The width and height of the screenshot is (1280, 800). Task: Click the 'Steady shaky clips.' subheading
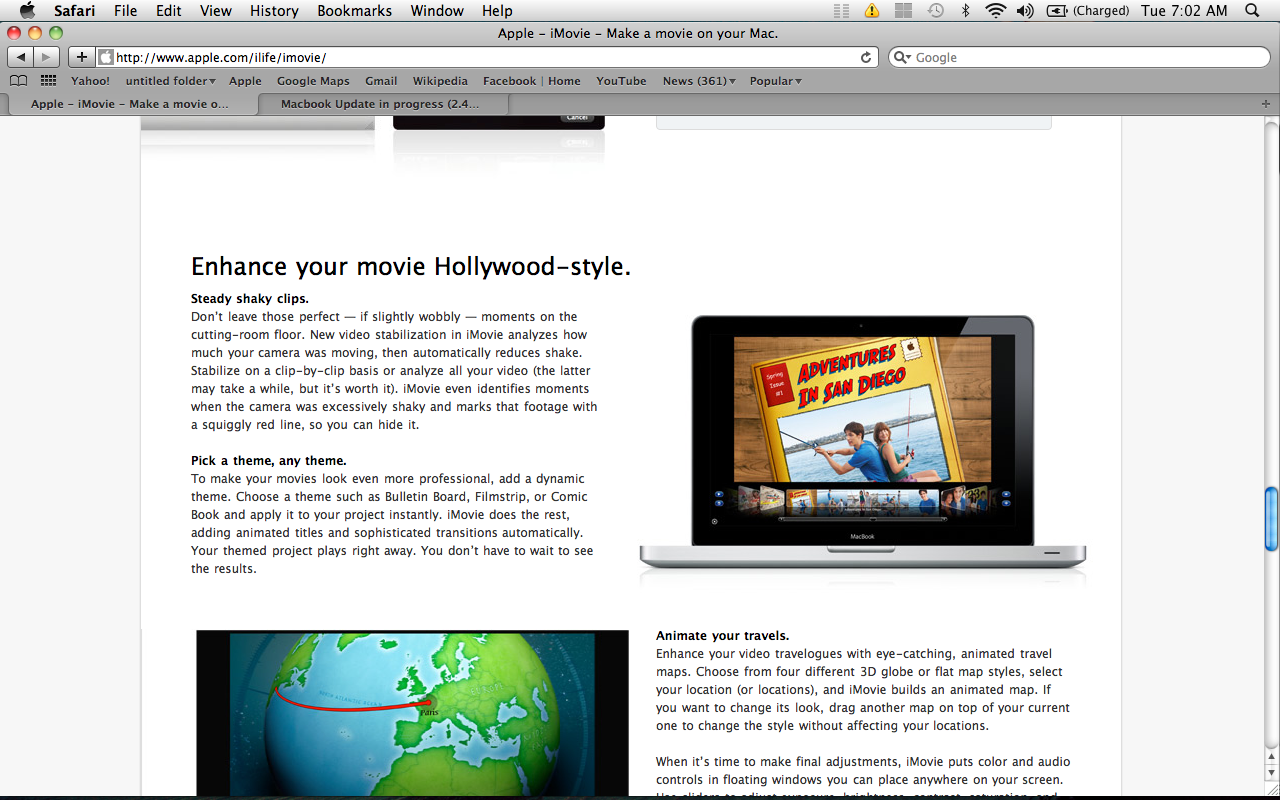(250, 299)
